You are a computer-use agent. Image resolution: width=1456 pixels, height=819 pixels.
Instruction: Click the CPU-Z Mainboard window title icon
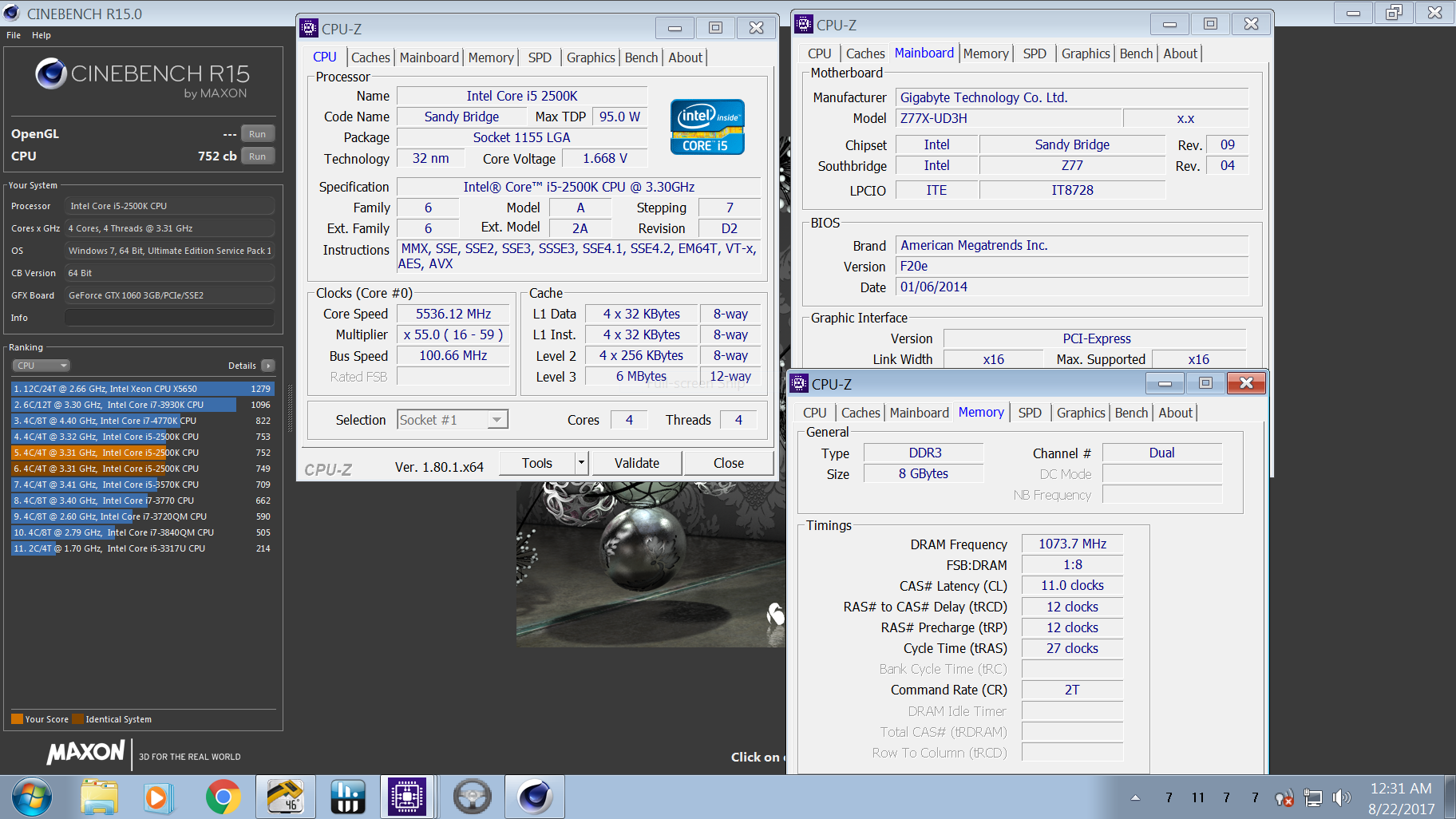[804, 24]
